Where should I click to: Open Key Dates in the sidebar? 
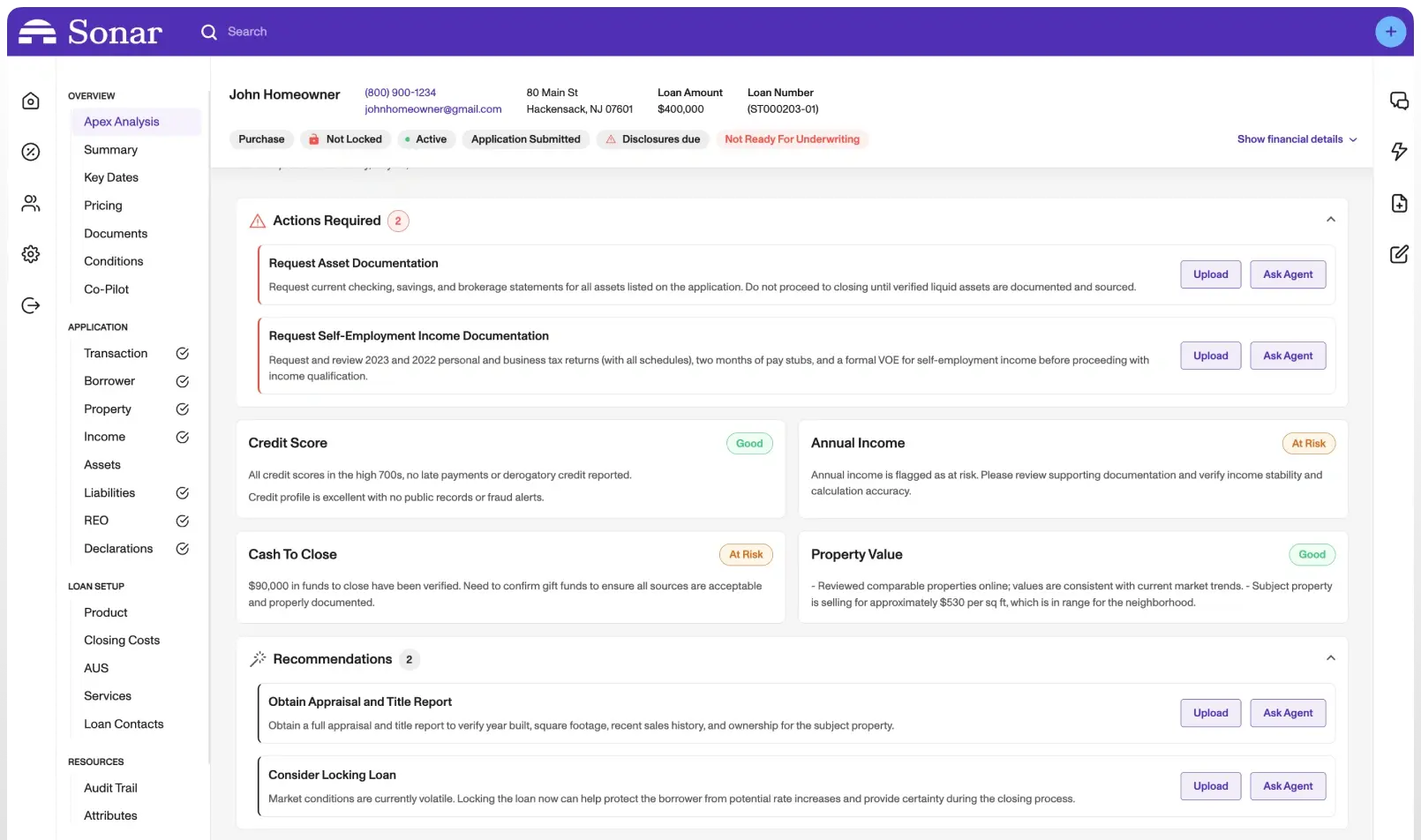point(111,177)
